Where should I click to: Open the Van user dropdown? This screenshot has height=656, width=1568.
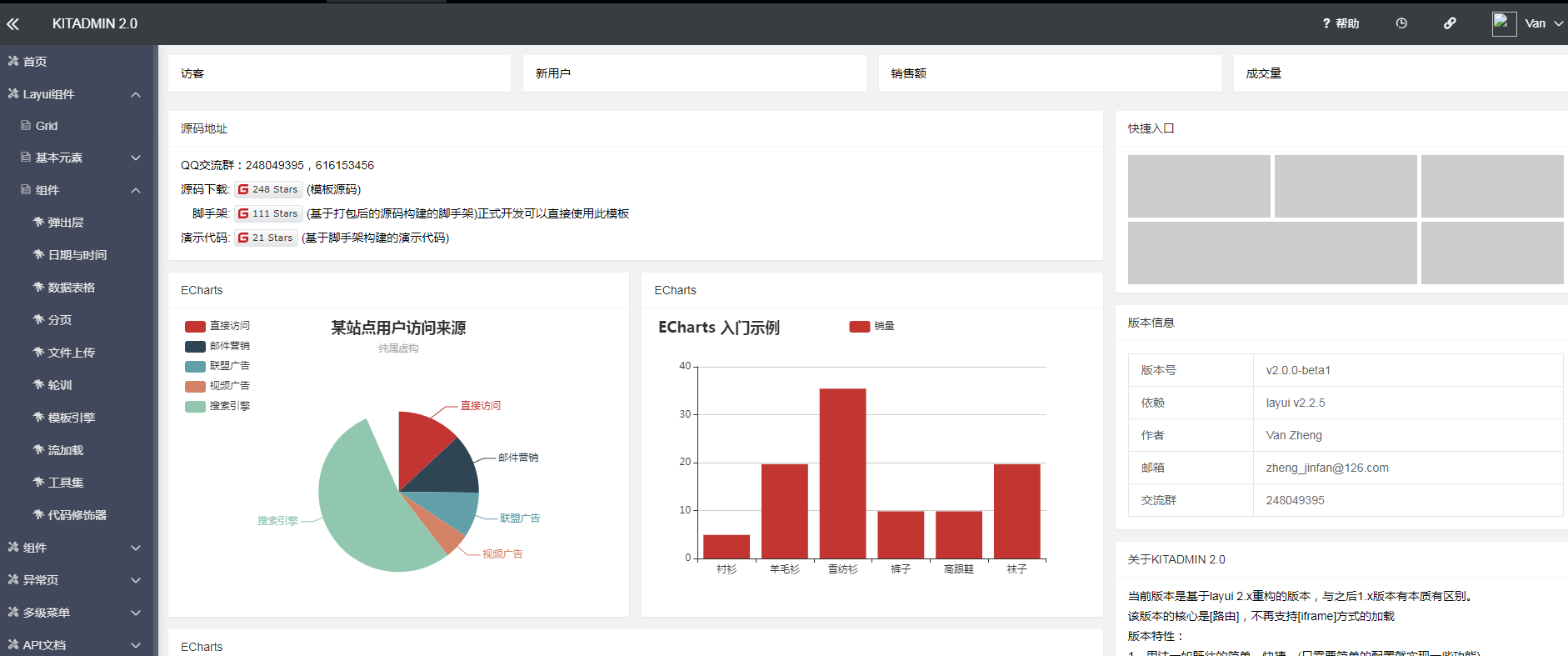tap(1543, 23)
